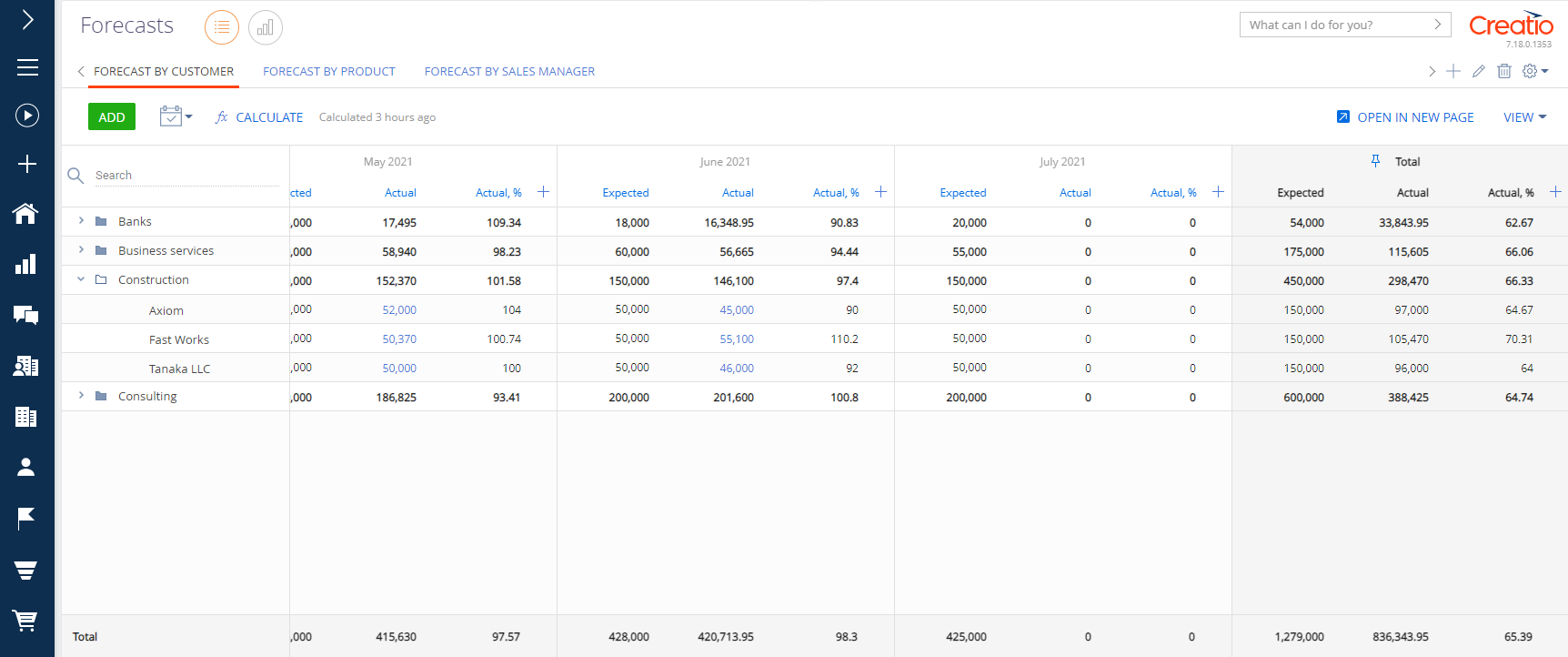Screen dimensions: 1568x657
Task: Open forecast in new page
Action: (x=1405, y=117)
